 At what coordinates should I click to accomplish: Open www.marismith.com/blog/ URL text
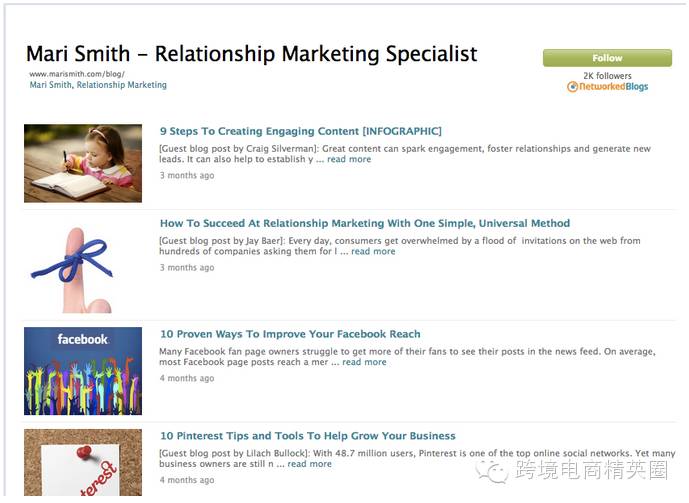pyautogui.click(x=77, y=74)
